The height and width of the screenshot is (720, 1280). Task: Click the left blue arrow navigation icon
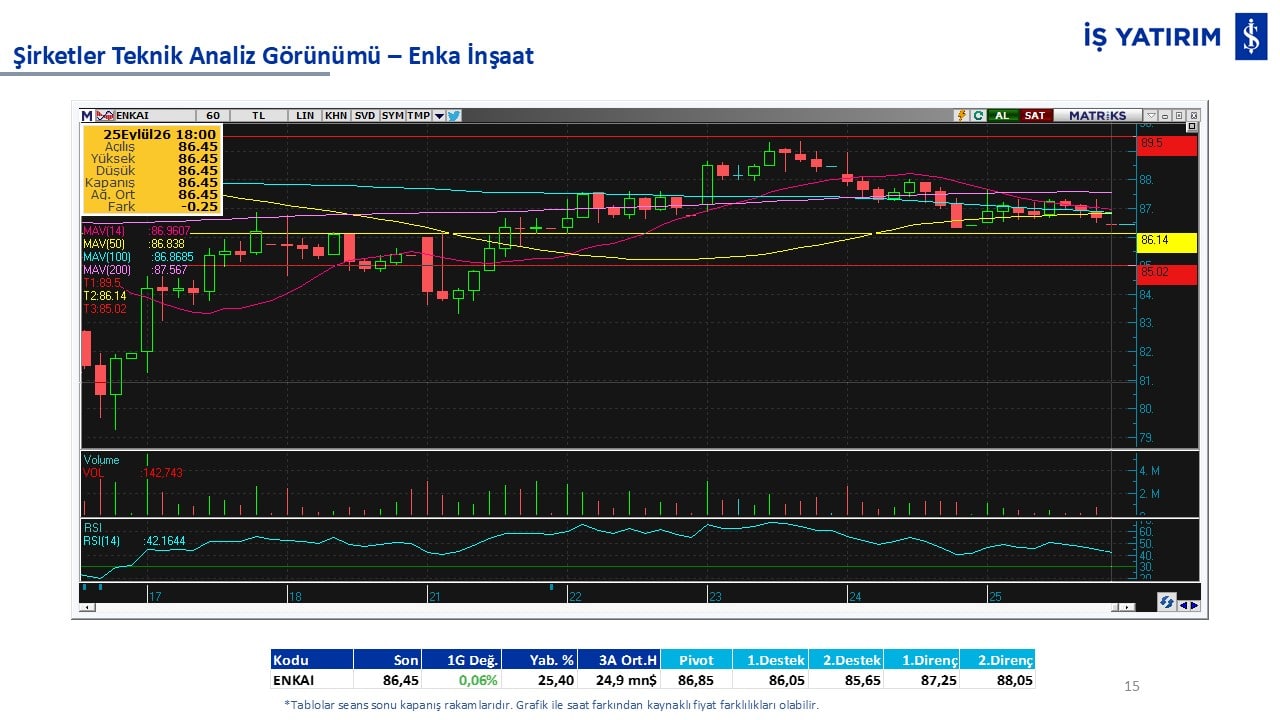(x=1184, y=605)
